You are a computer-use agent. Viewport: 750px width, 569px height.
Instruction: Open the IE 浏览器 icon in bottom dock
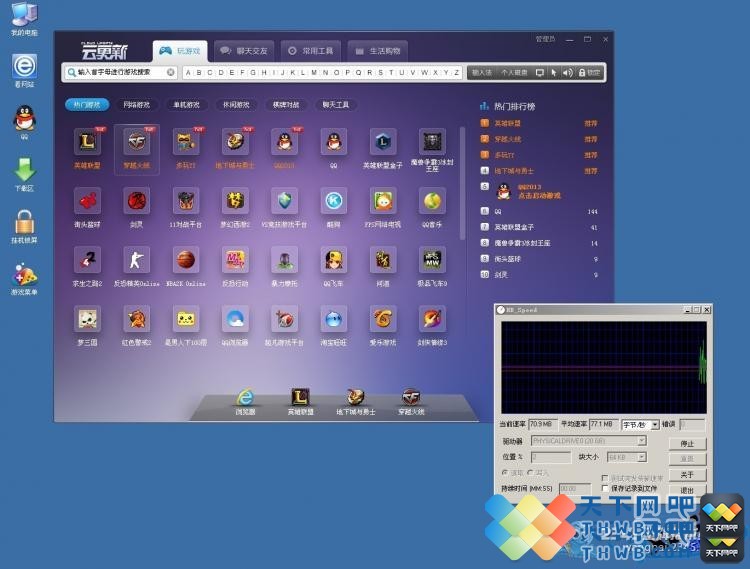click(x=245, y=398)
